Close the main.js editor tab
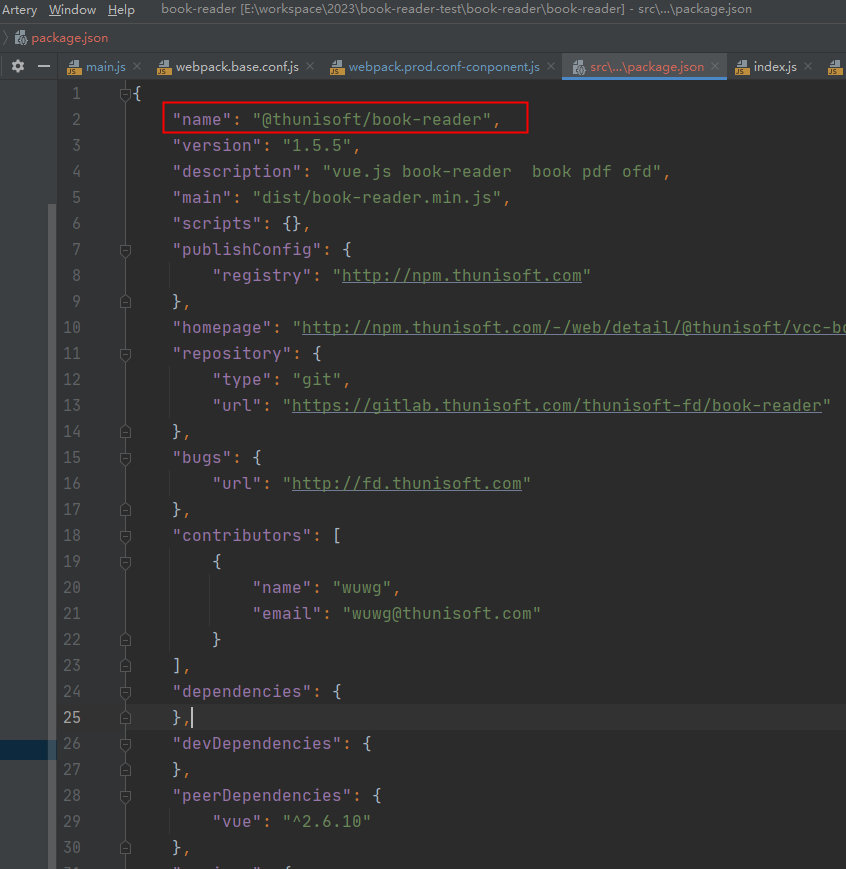 pos(137,68)
